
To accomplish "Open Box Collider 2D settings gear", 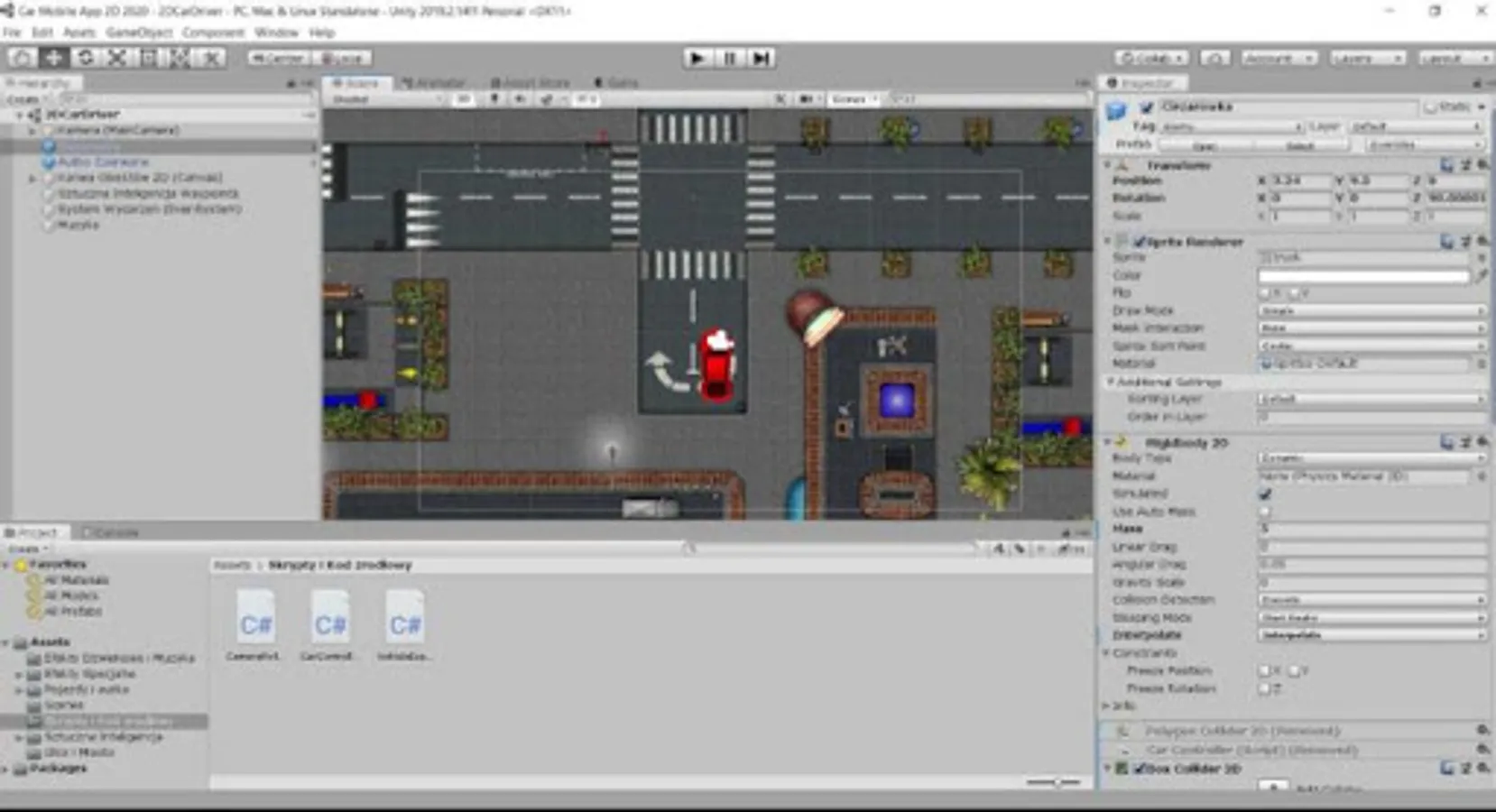I will 1482,769.
